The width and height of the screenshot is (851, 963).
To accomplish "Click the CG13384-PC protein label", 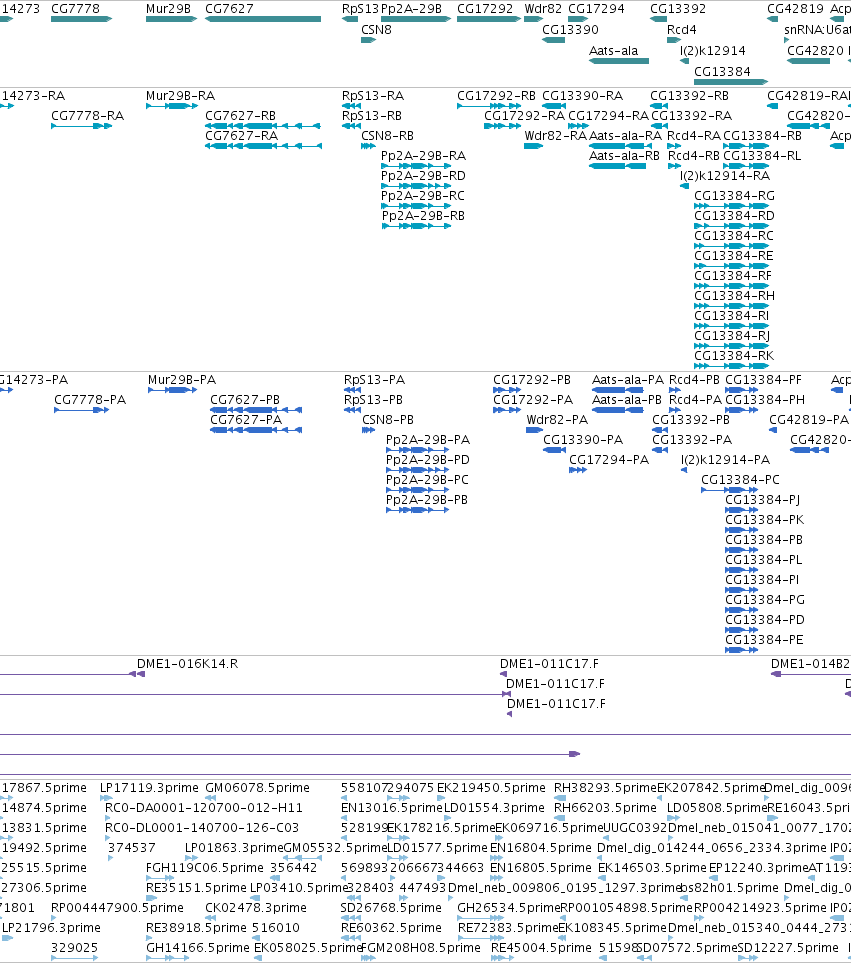I will point(740,480).
